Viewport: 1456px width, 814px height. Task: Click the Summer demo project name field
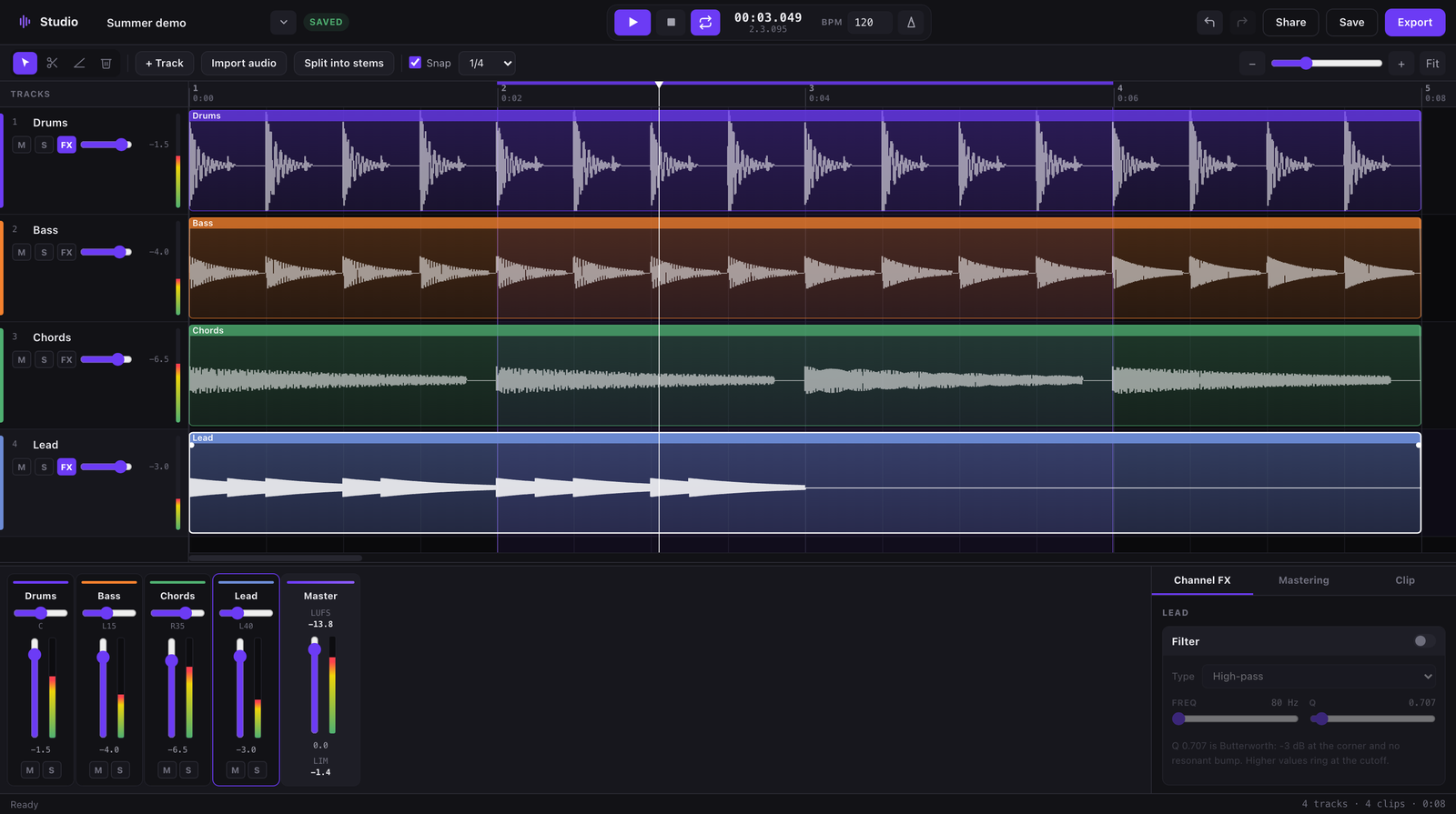point(182,23)
